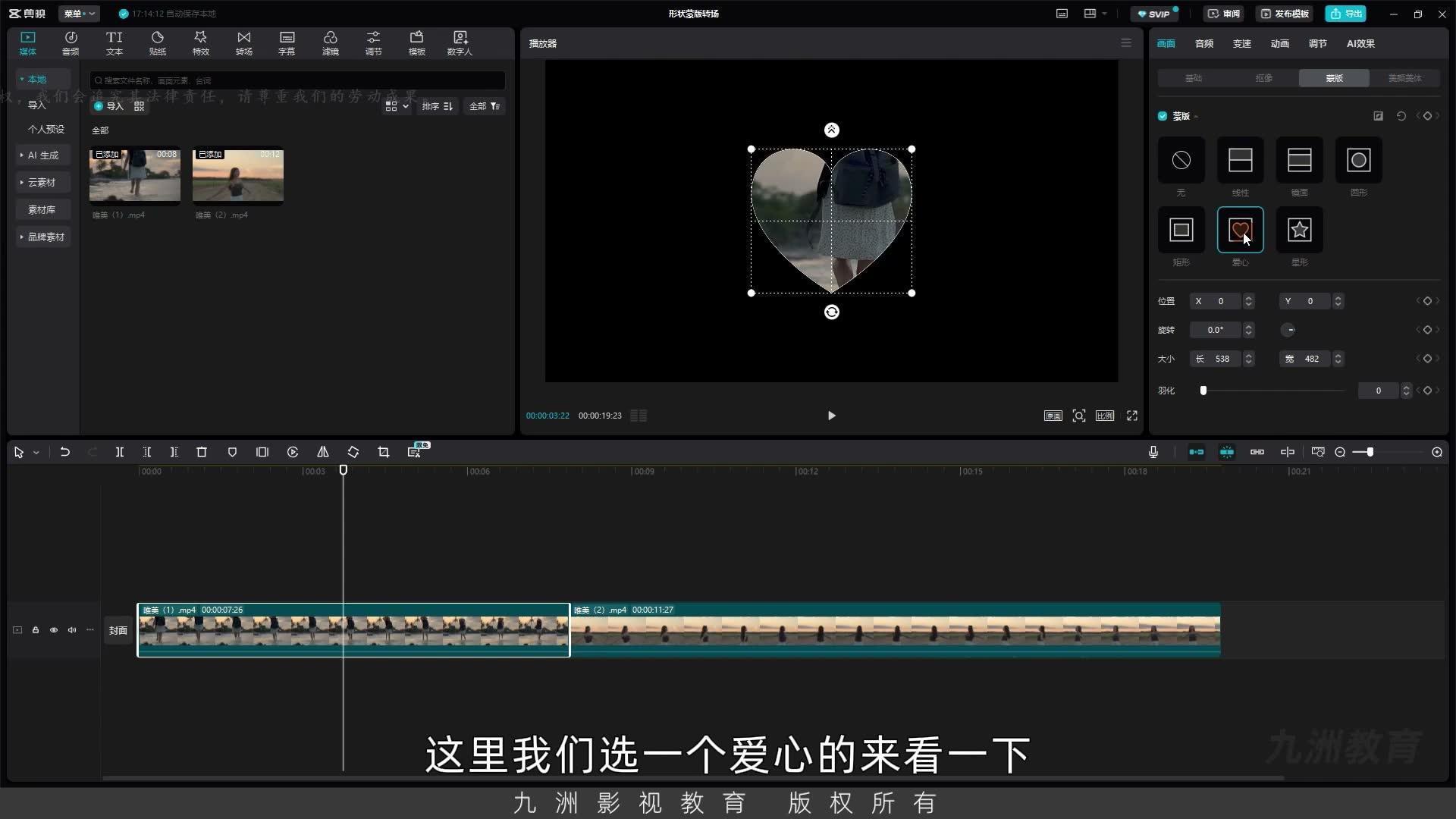Adjust the timeline zoom slider handle
1456x819 pixels.
coord(1370,452)
